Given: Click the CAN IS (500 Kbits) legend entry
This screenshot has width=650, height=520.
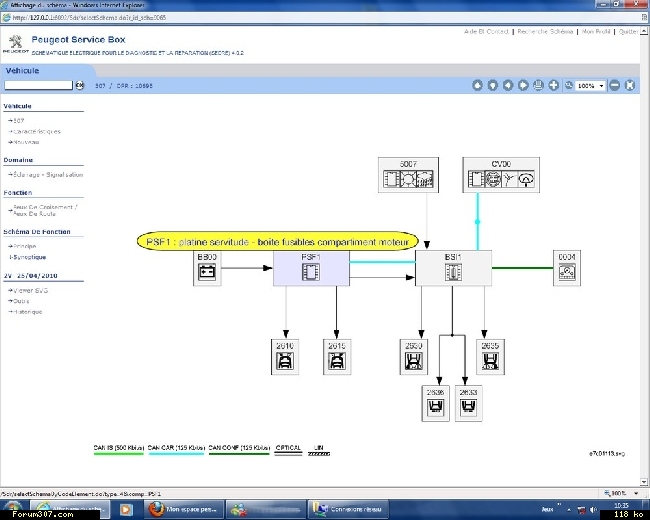Looking at the screenshot, I should 119,450.
